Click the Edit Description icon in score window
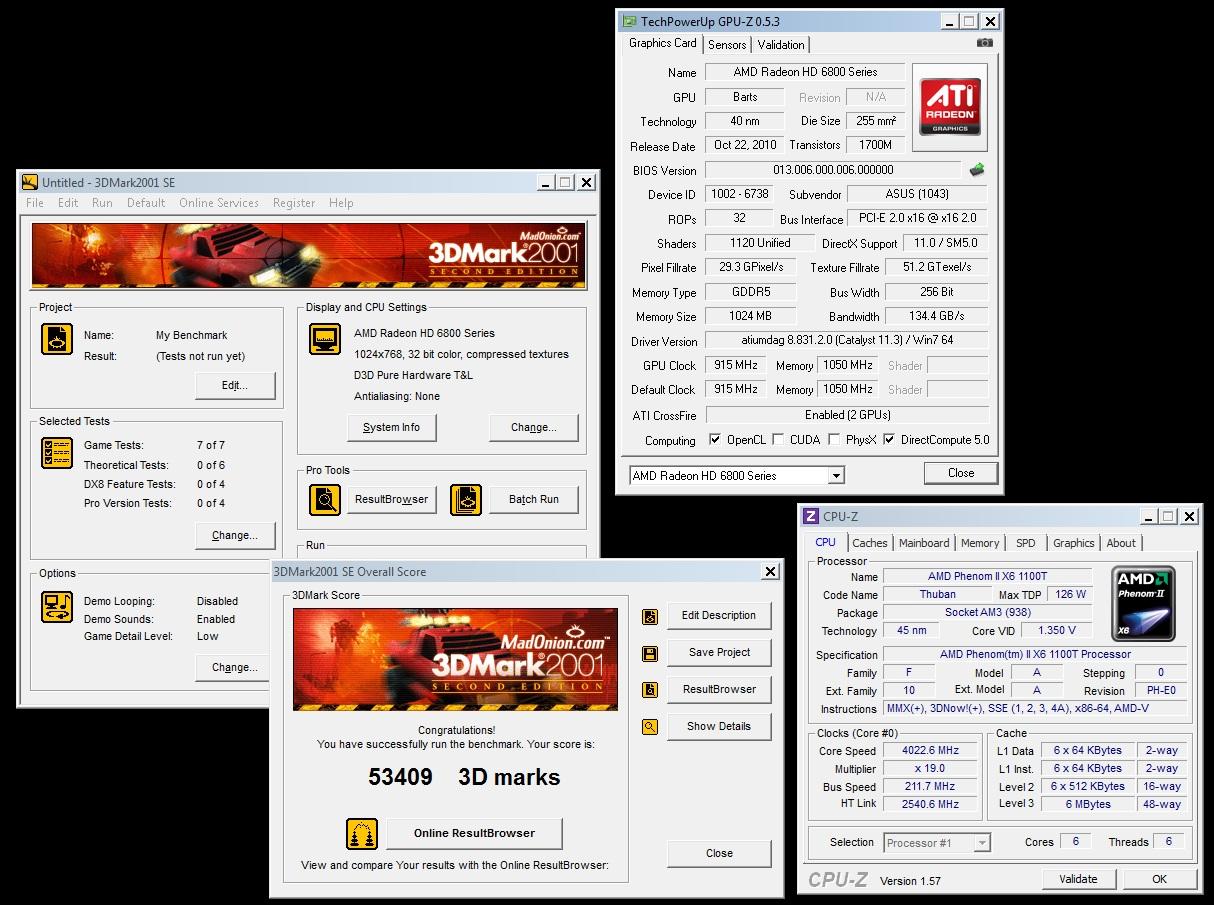 coord(650,617)
